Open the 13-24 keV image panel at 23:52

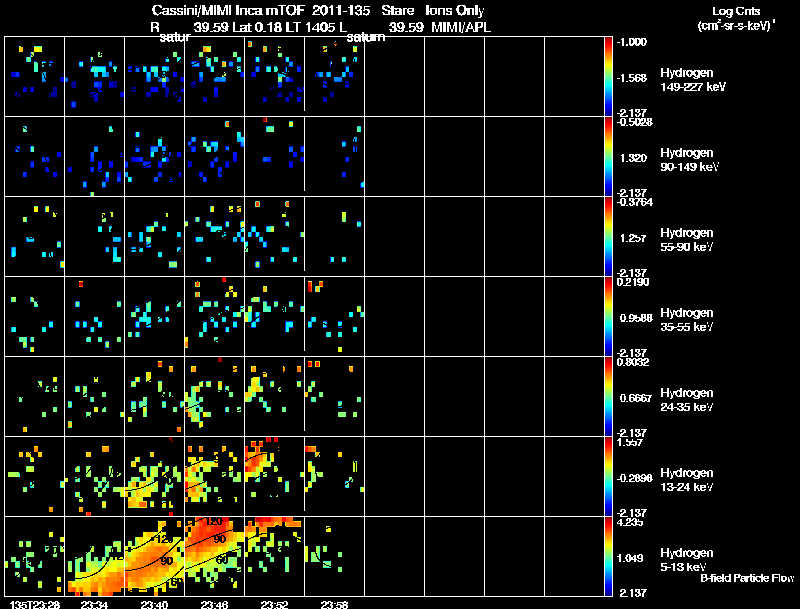point(274,476)
